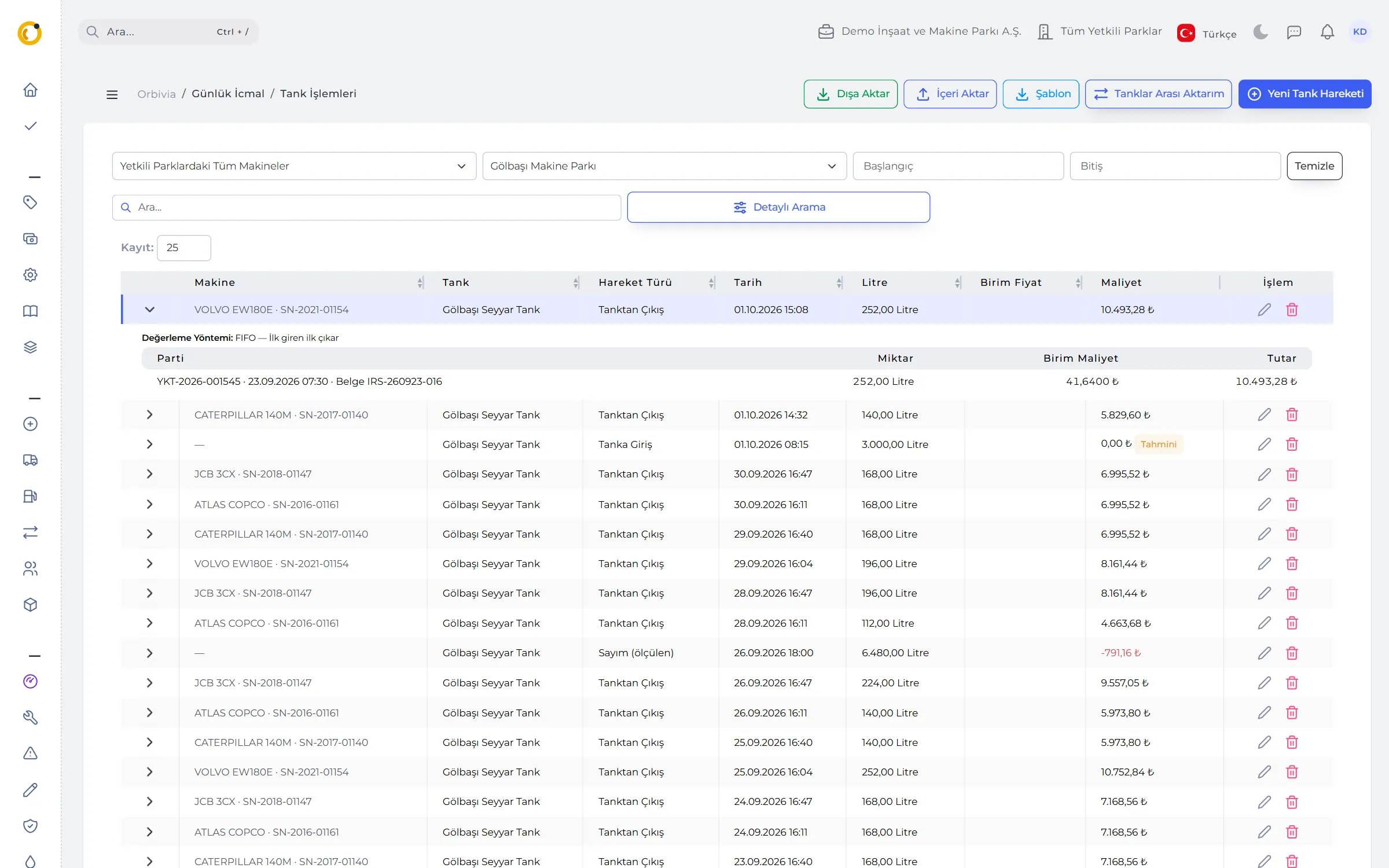
Task: Open the users icon in sidebar
Action: click(30, 569)
